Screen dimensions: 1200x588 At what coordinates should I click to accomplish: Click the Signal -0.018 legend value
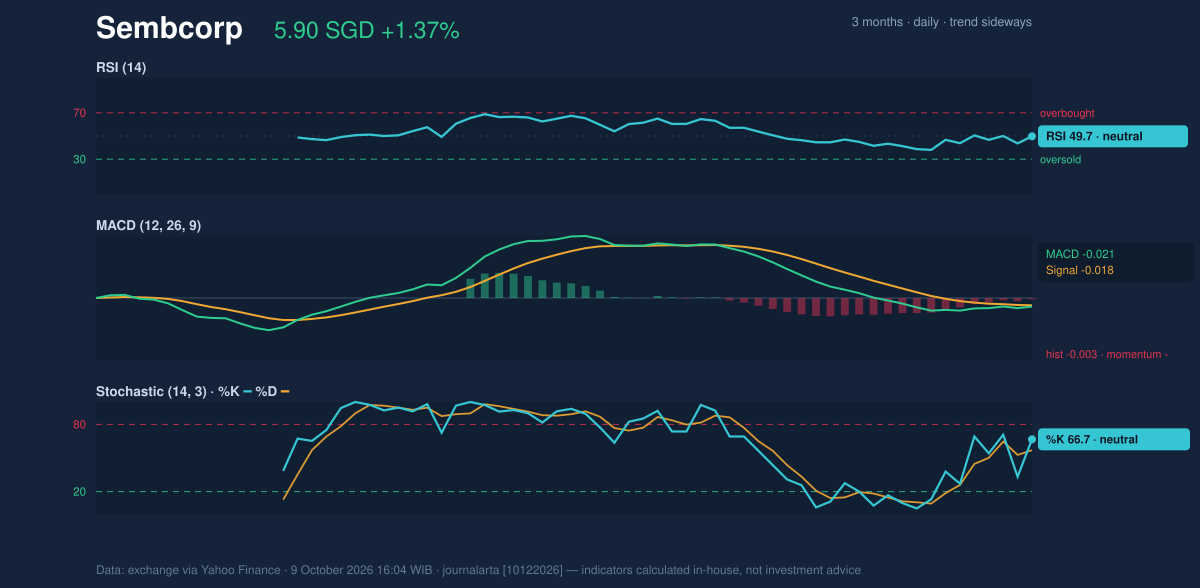[1080, 270]
